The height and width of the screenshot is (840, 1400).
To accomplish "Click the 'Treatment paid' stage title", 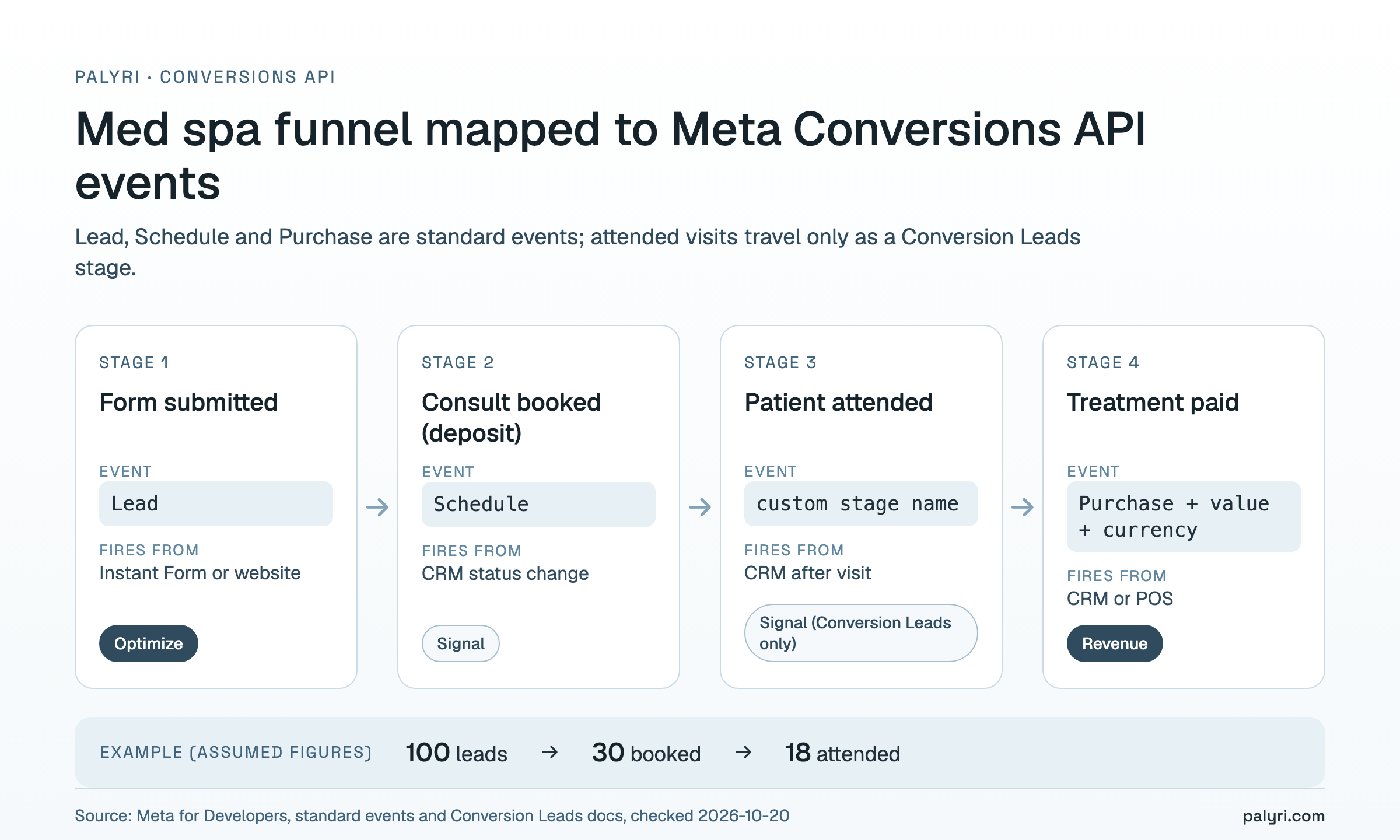I will coord(1153,402).
